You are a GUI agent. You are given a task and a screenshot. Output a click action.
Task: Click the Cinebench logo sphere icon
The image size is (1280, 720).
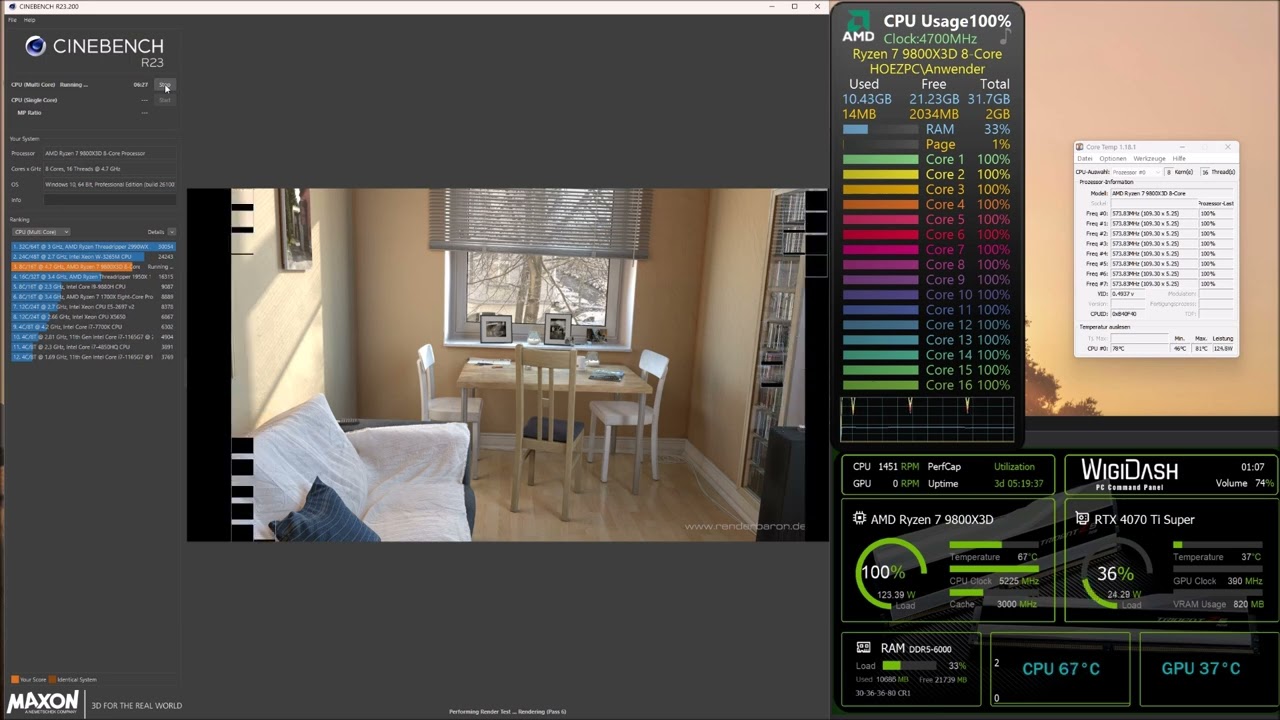pos(36,46)
